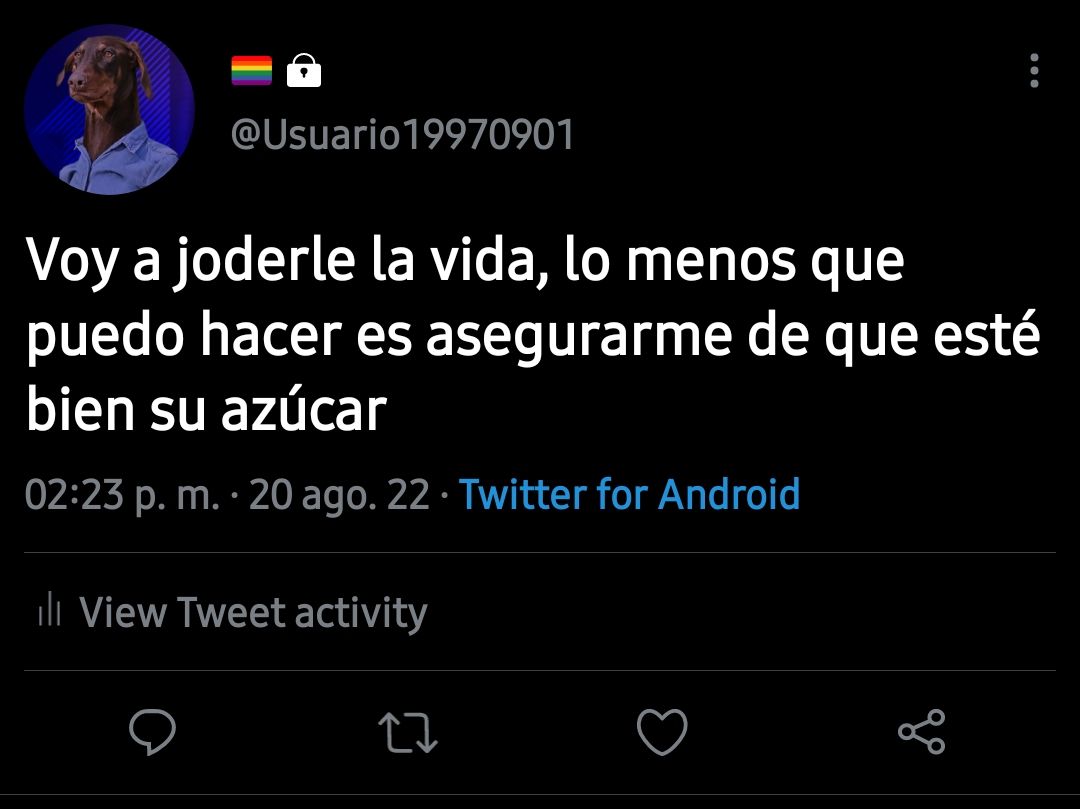Click the word 'Tweet' in View Tweet activity
The height and width of the screenshot is (809, 1080).
pyautogui.click(x=231, y=612)
